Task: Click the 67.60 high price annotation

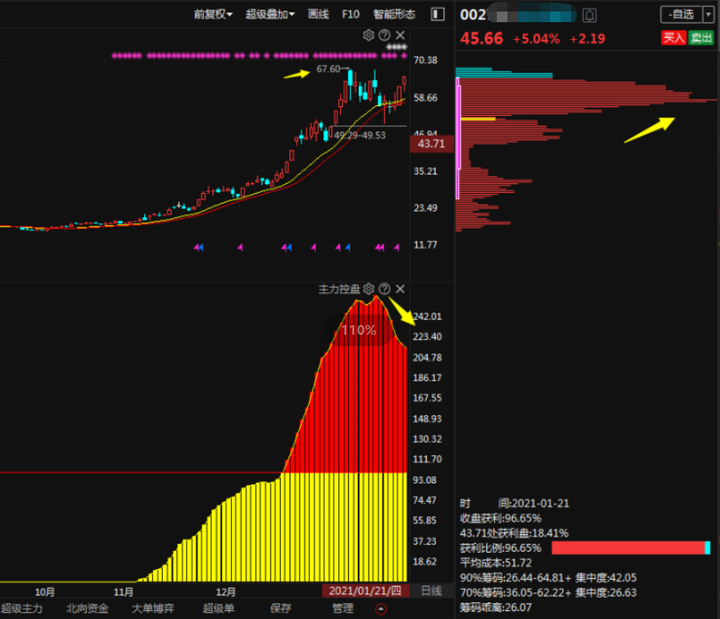Action: point(328,69)
